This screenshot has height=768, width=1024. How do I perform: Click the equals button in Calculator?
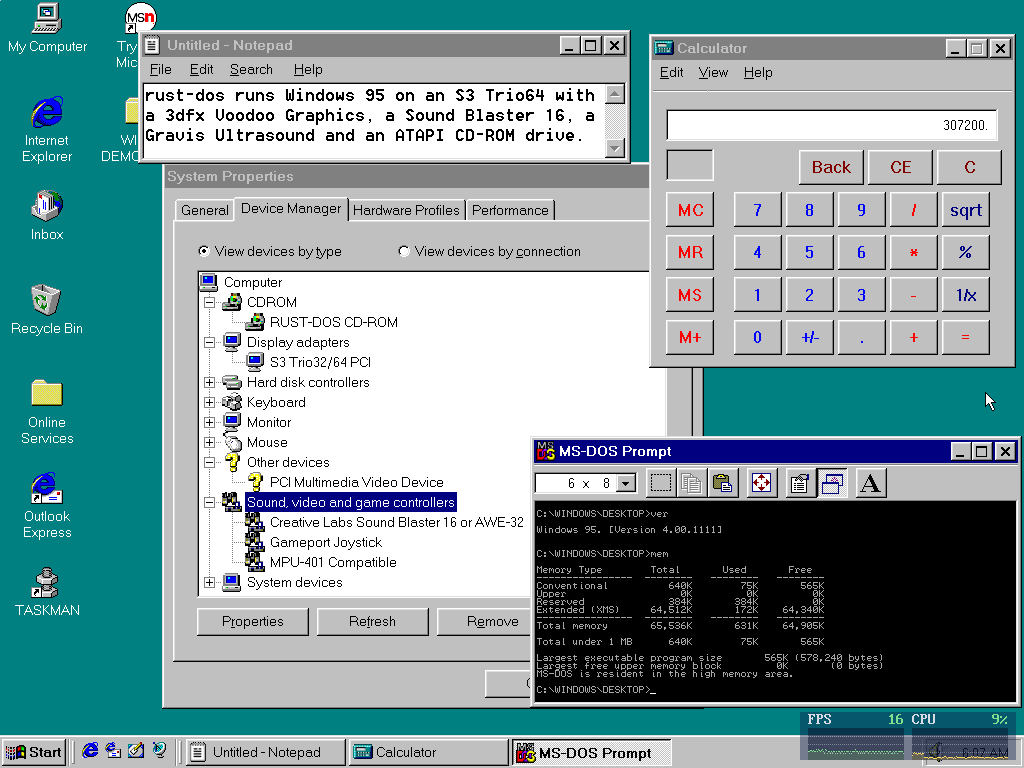click(965, 338)
